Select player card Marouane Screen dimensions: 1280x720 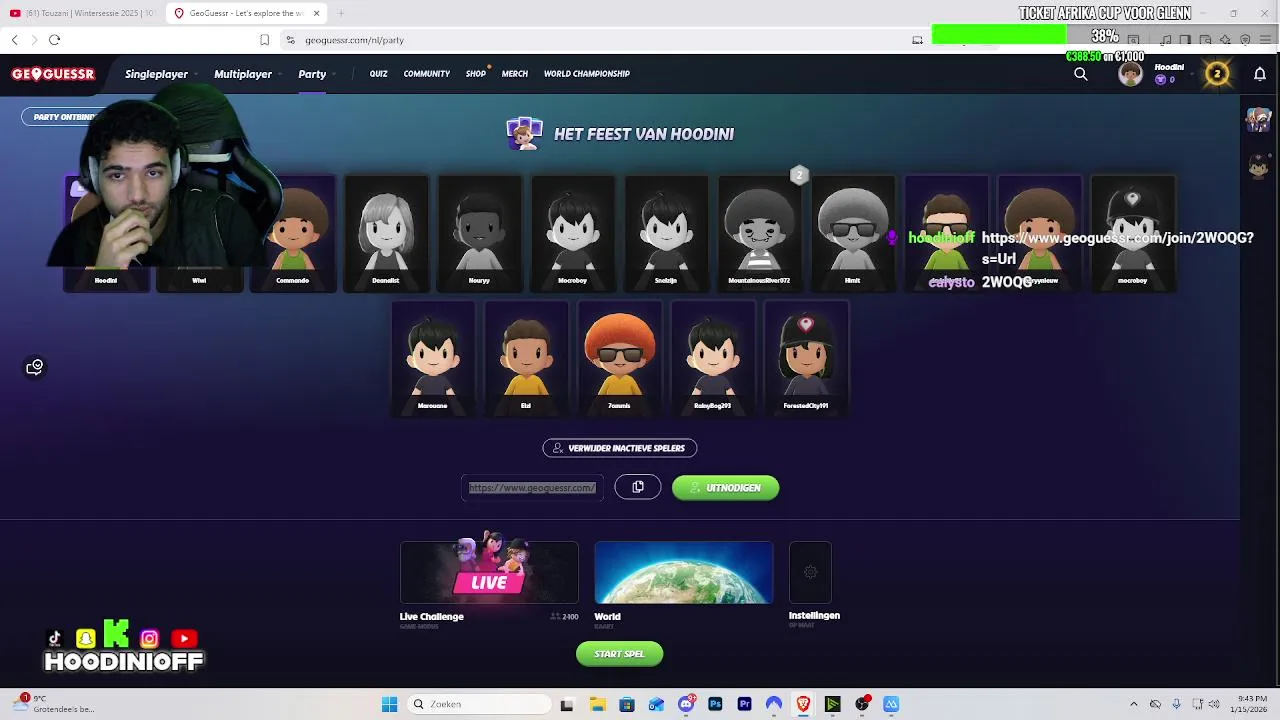433,359
